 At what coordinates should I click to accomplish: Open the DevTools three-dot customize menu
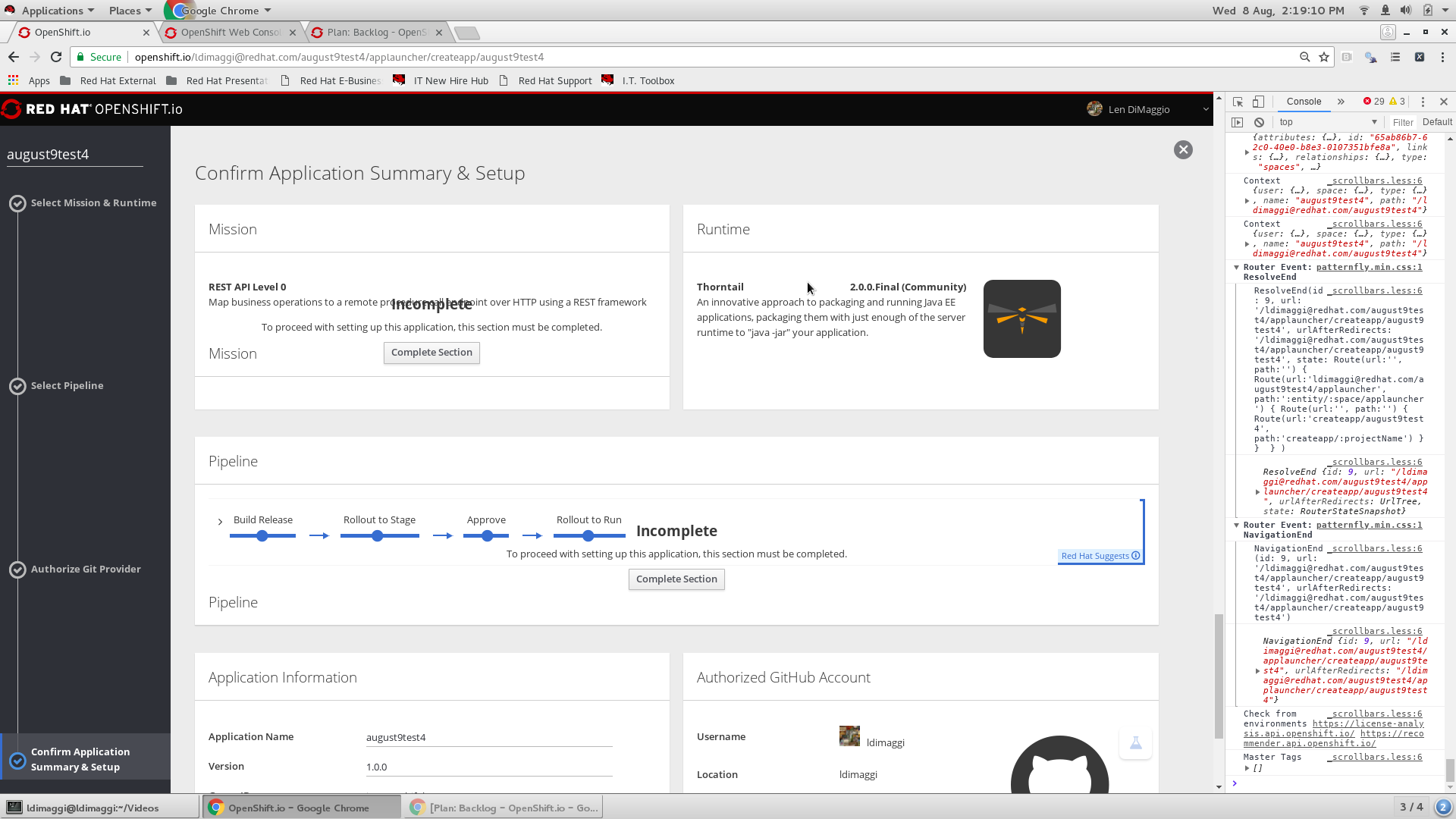point(1424,102)
